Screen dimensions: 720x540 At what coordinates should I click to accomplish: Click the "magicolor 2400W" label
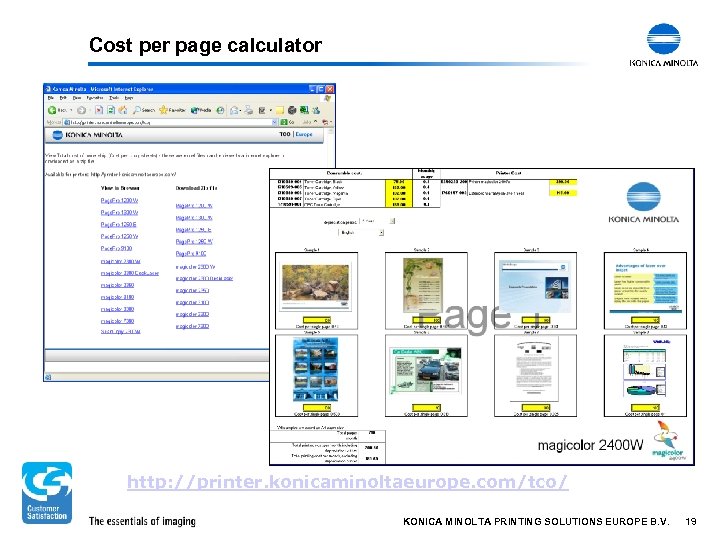tap(590, 445)
